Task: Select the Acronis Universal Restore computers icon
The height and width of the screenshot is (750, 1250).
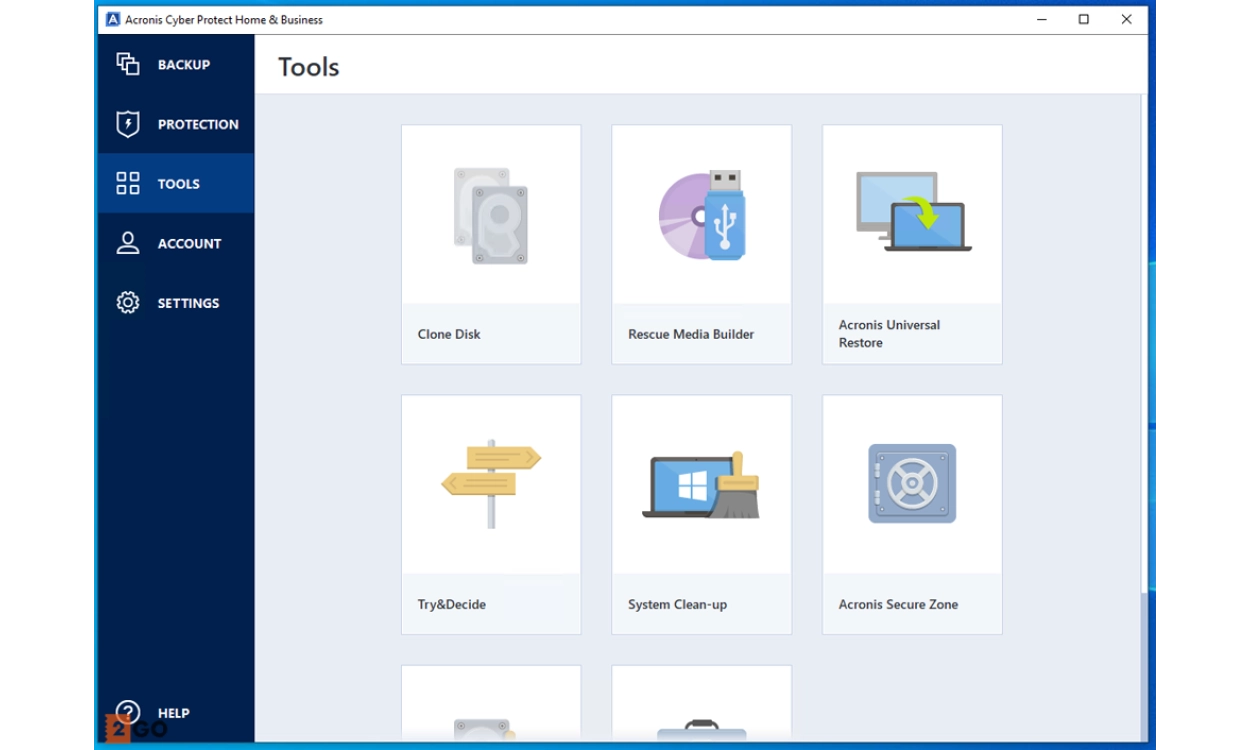Action: [912, 212]
